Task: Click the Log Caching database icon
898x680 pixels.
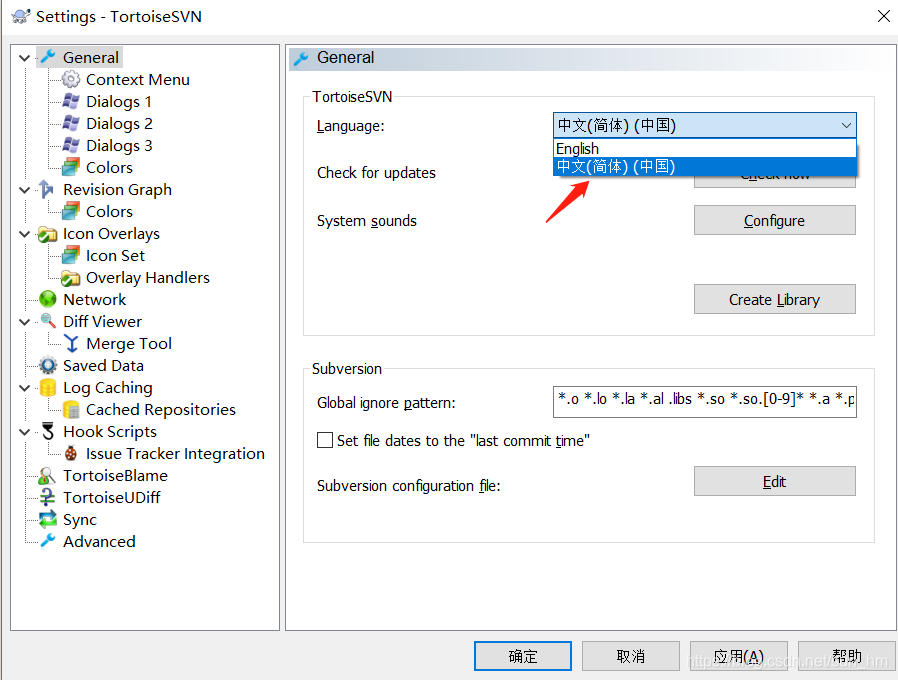Action: pos(48,388)
